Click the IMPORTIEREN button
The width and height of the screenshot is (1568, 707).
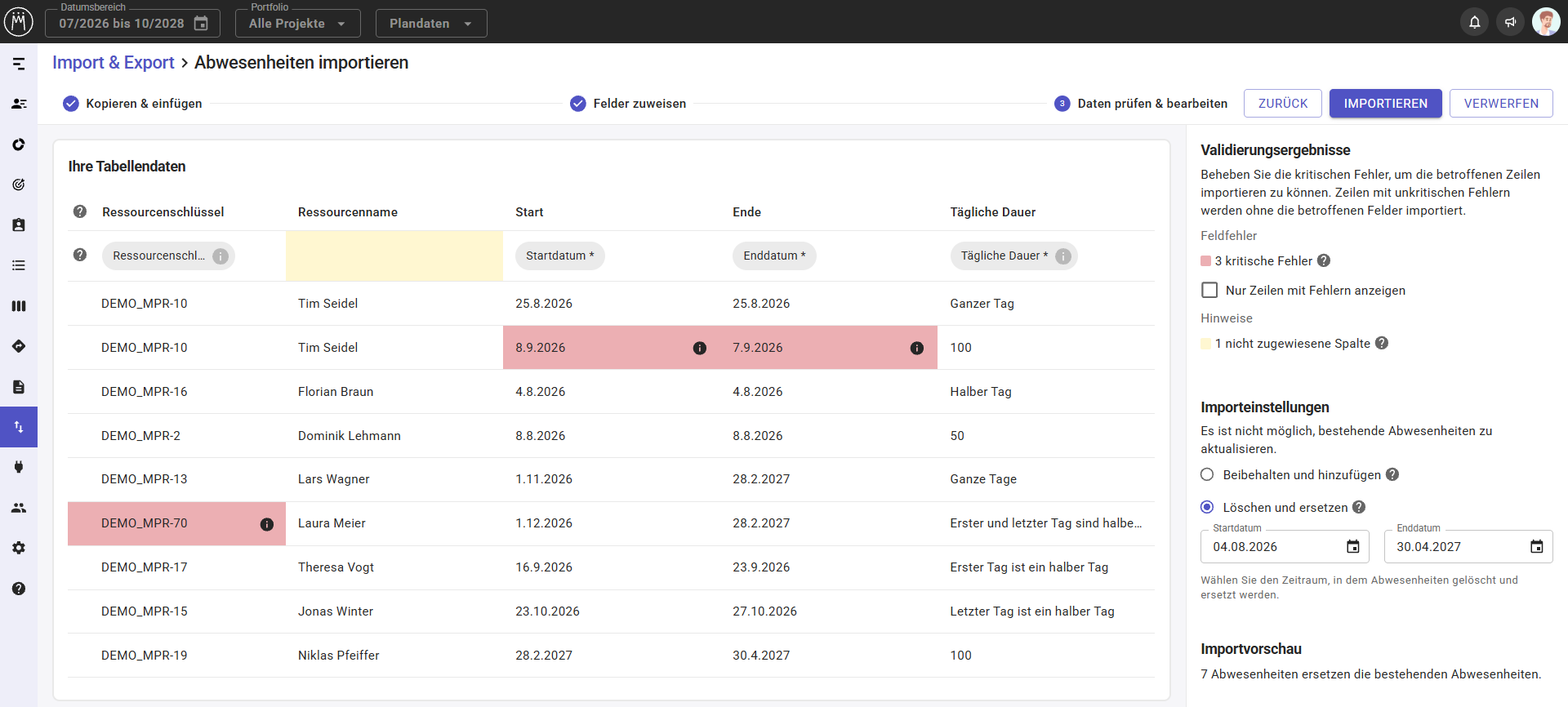(x=1385, y=104)
